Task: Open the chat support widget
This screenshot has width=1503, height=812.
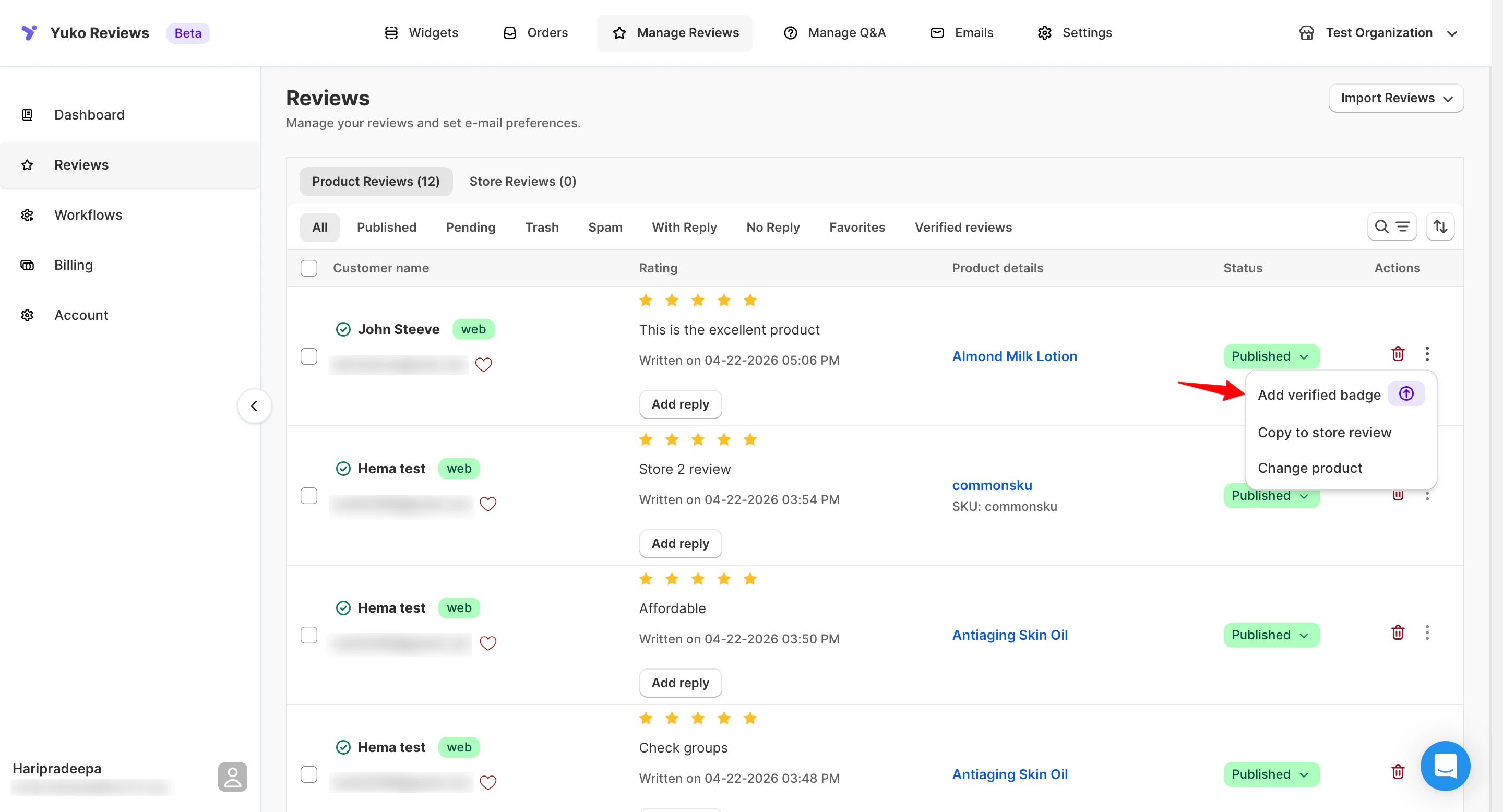Action: click(1445, 766)
